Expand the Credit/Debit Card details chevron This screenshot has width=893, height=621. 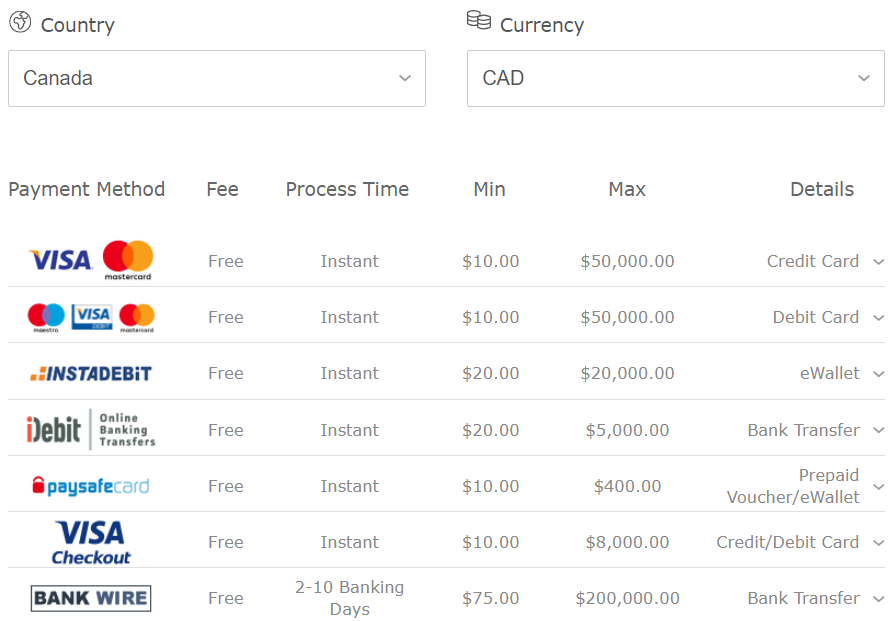point(878,543)
